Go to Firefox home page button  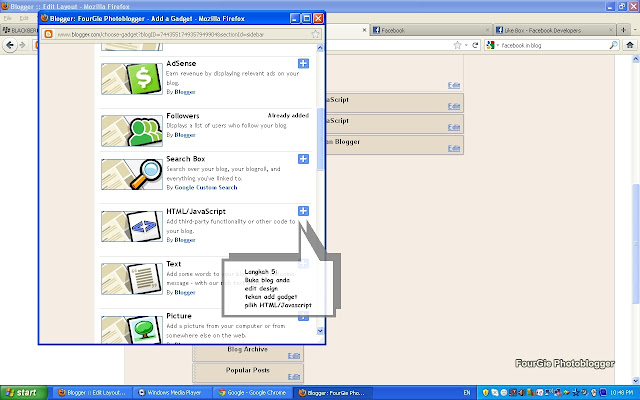click(630, 45)
